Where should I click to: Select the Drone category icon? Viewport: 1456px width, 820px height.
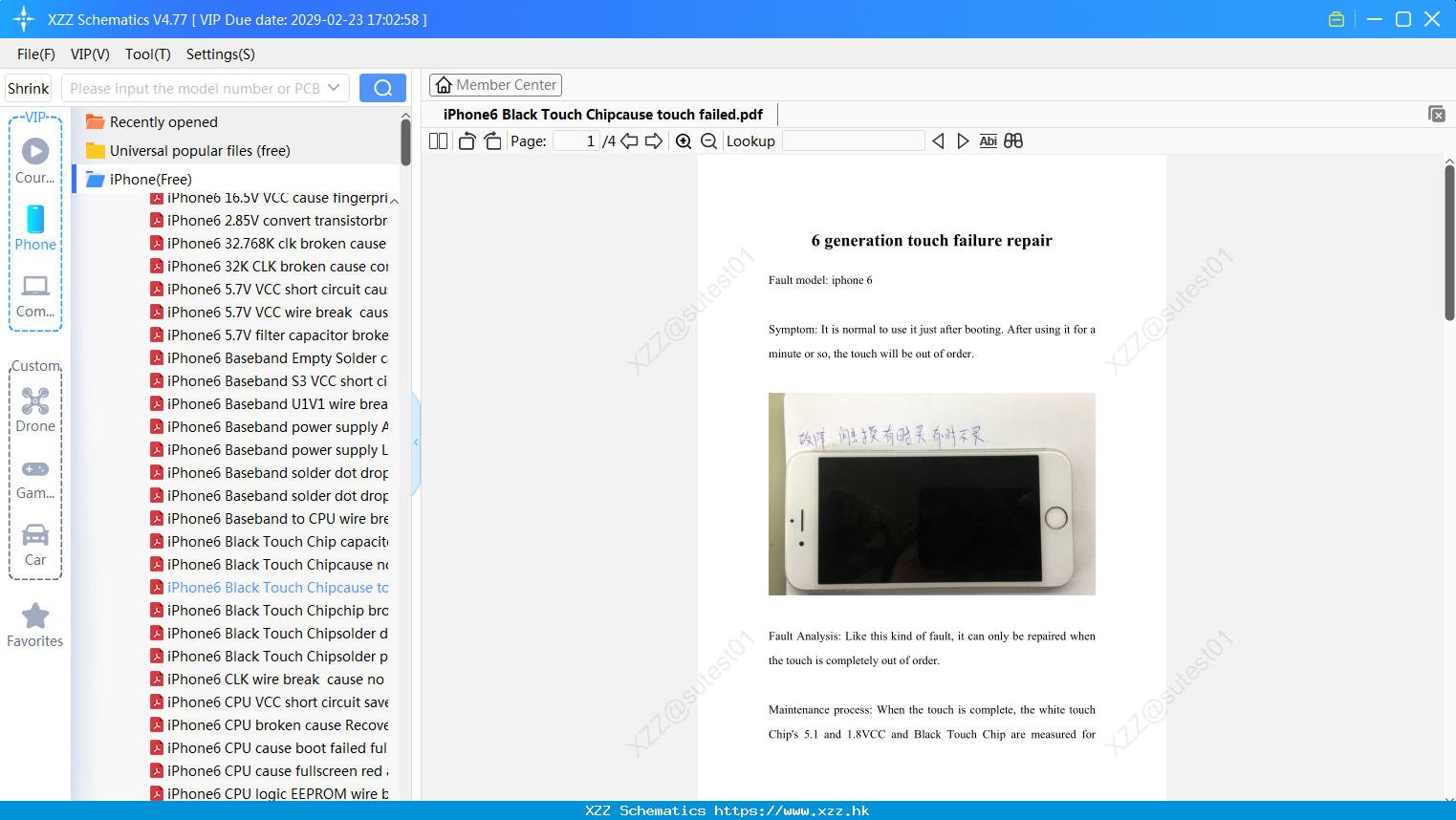click(x=35, y=410)
